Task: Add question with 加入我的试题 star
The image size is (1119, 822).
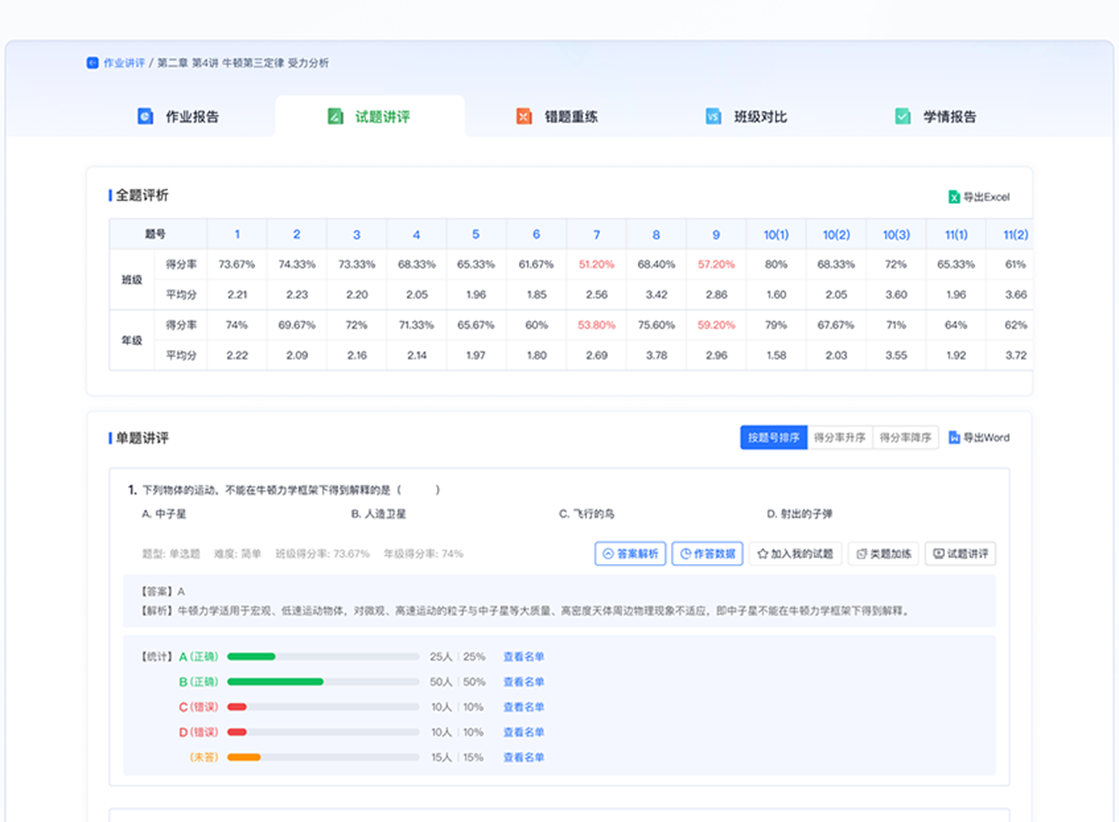Action: click(762, 554)
